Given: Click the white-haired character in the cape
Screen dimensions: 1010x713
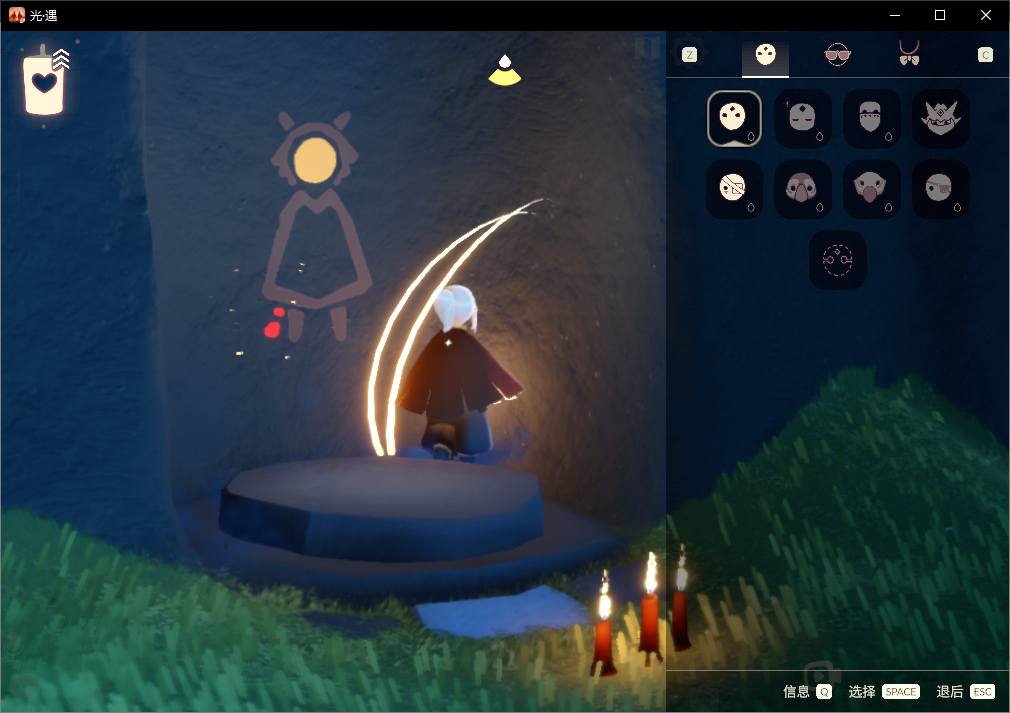Looking at the screenshot, I should click(458, 374).
